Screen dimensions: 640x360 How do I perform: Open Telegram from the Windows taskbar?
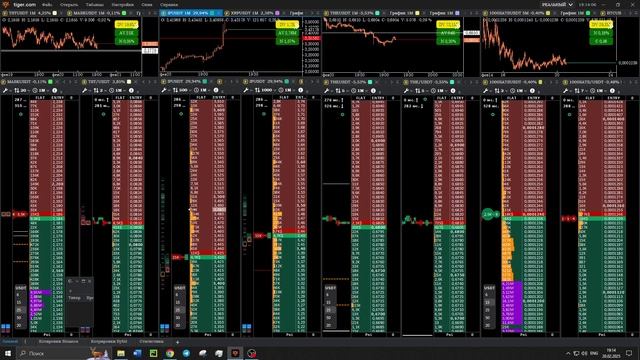186,353
